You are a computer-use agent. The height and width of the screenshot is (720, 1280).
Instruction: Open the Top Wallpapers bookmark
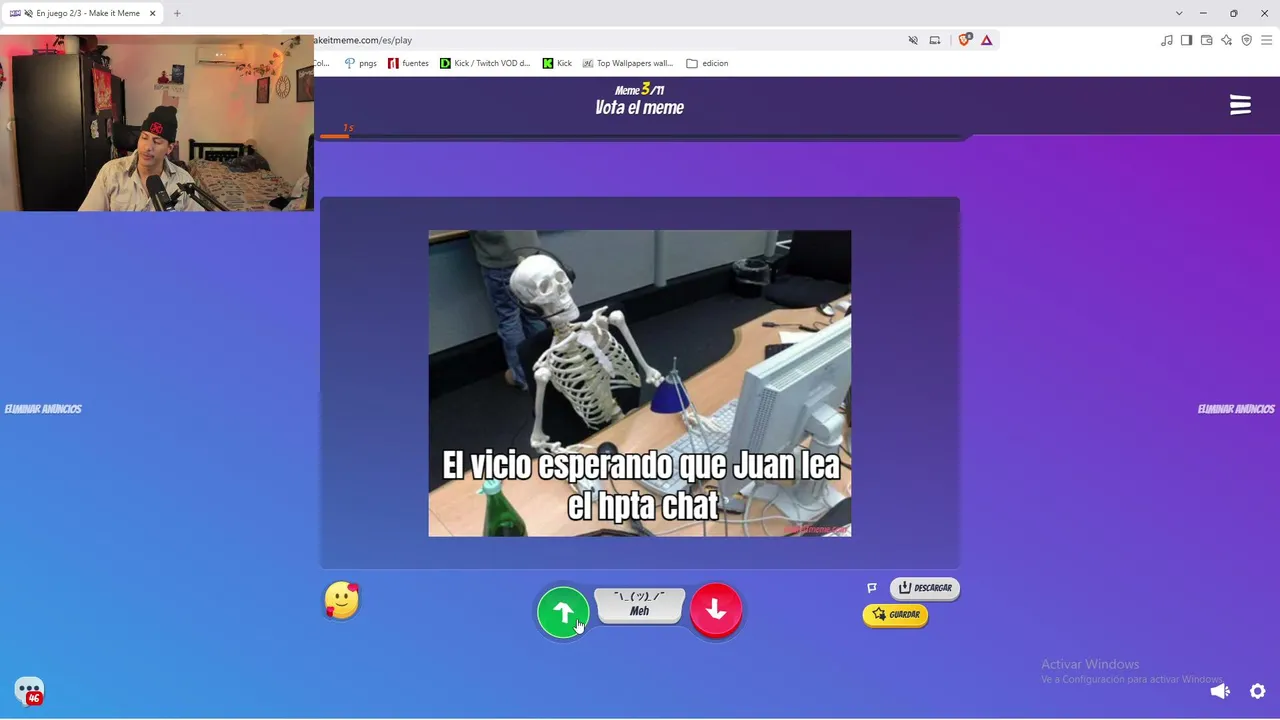point(628,63)
